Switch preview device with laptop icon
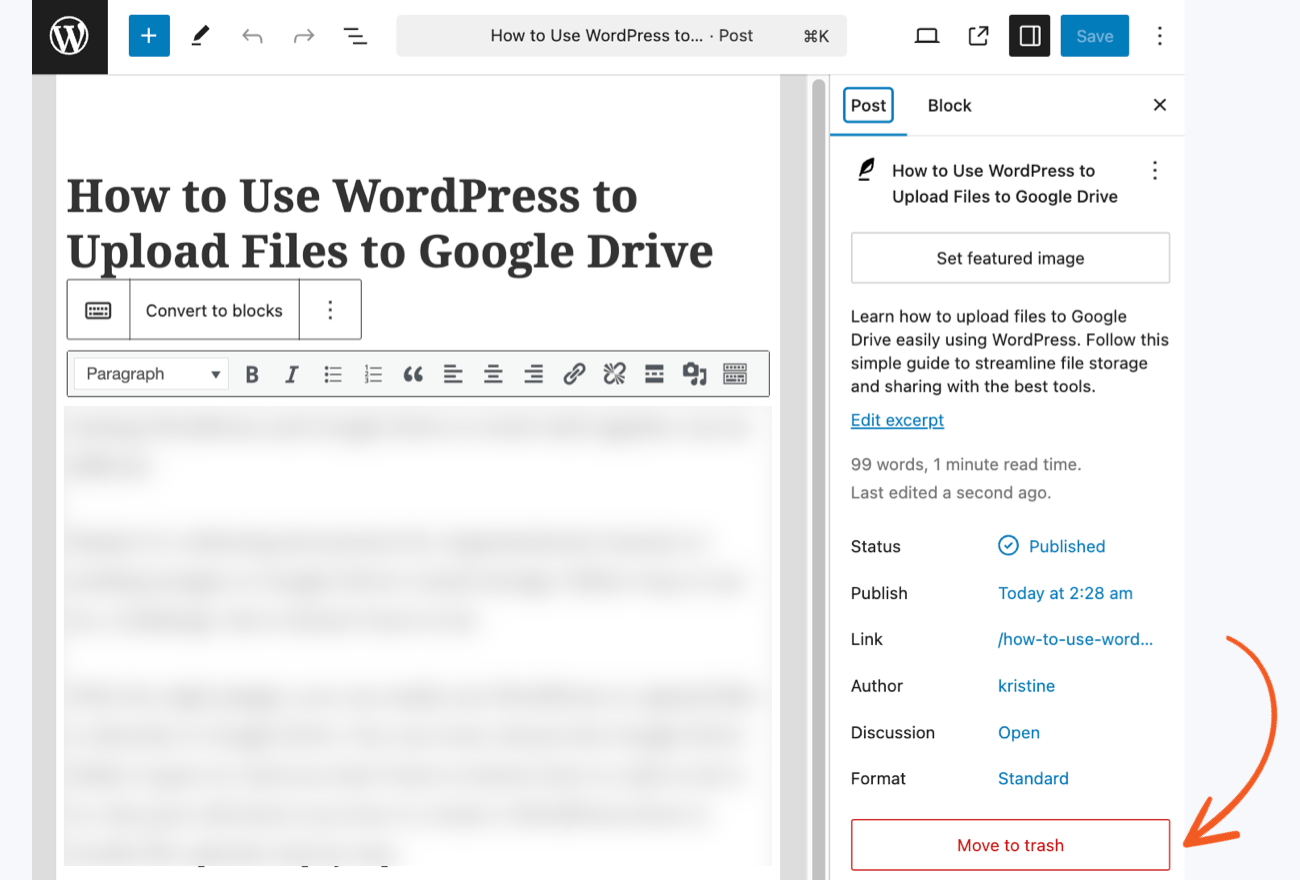This screenshot has width=1300, height=880. (x=927, y=36)
